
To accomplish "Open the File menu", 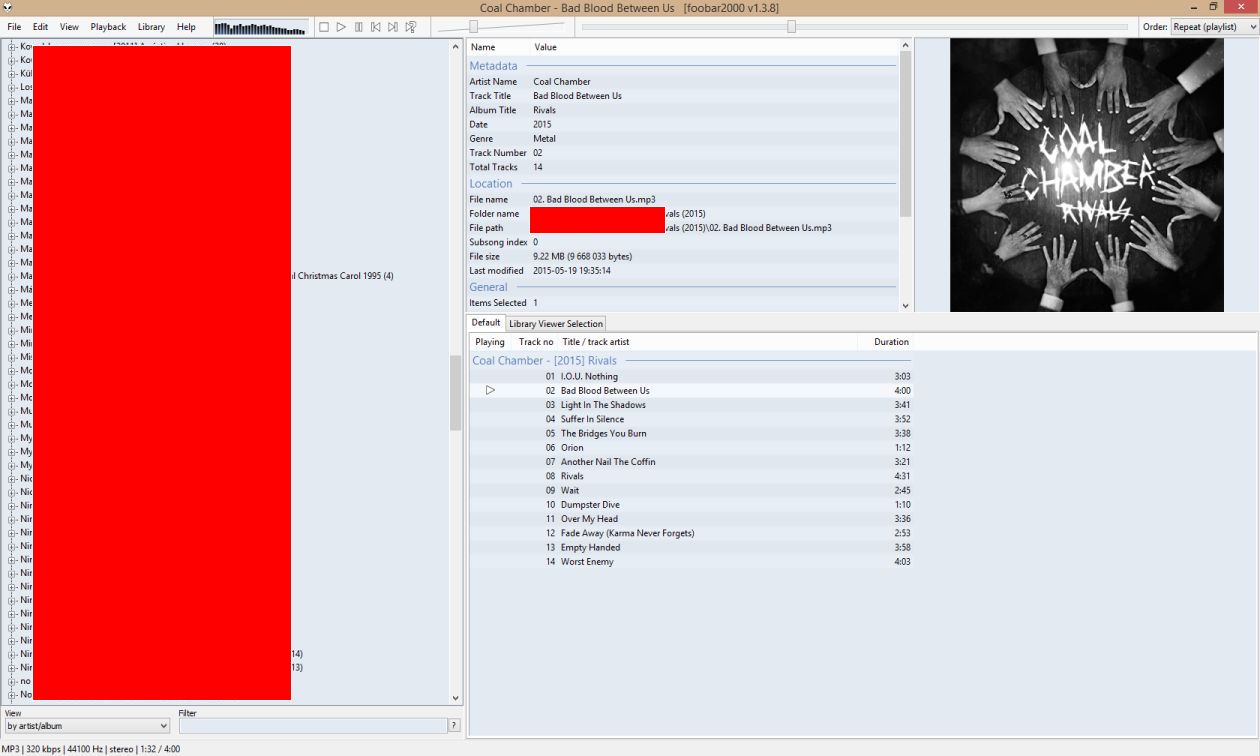I will pyautogui.click(x=14, y=27).
